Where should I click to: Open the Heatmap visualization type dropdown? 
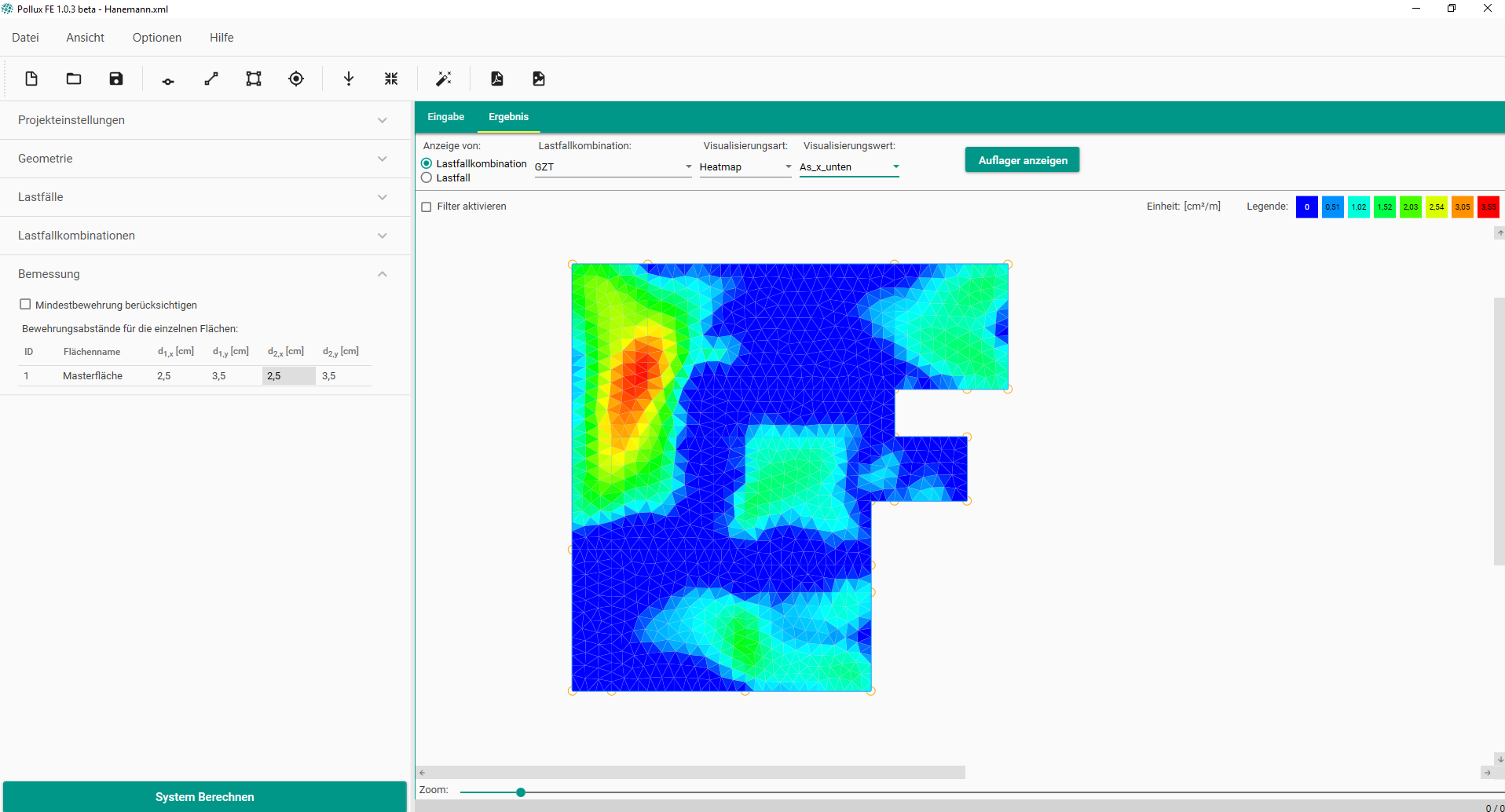(745, 166)
